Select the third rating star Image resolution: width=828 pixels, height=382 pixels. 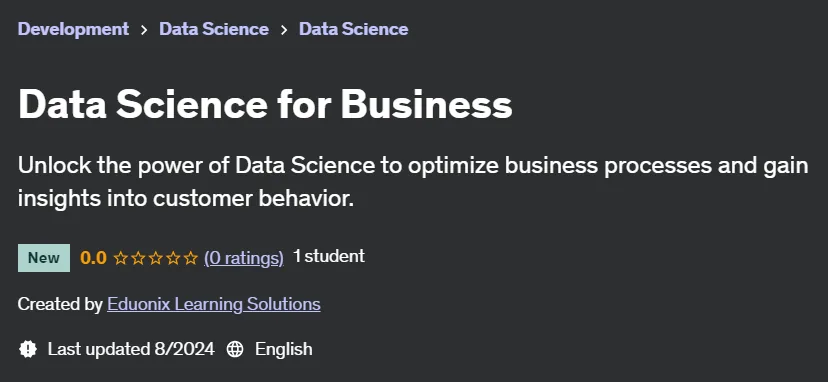coord(156,258)
